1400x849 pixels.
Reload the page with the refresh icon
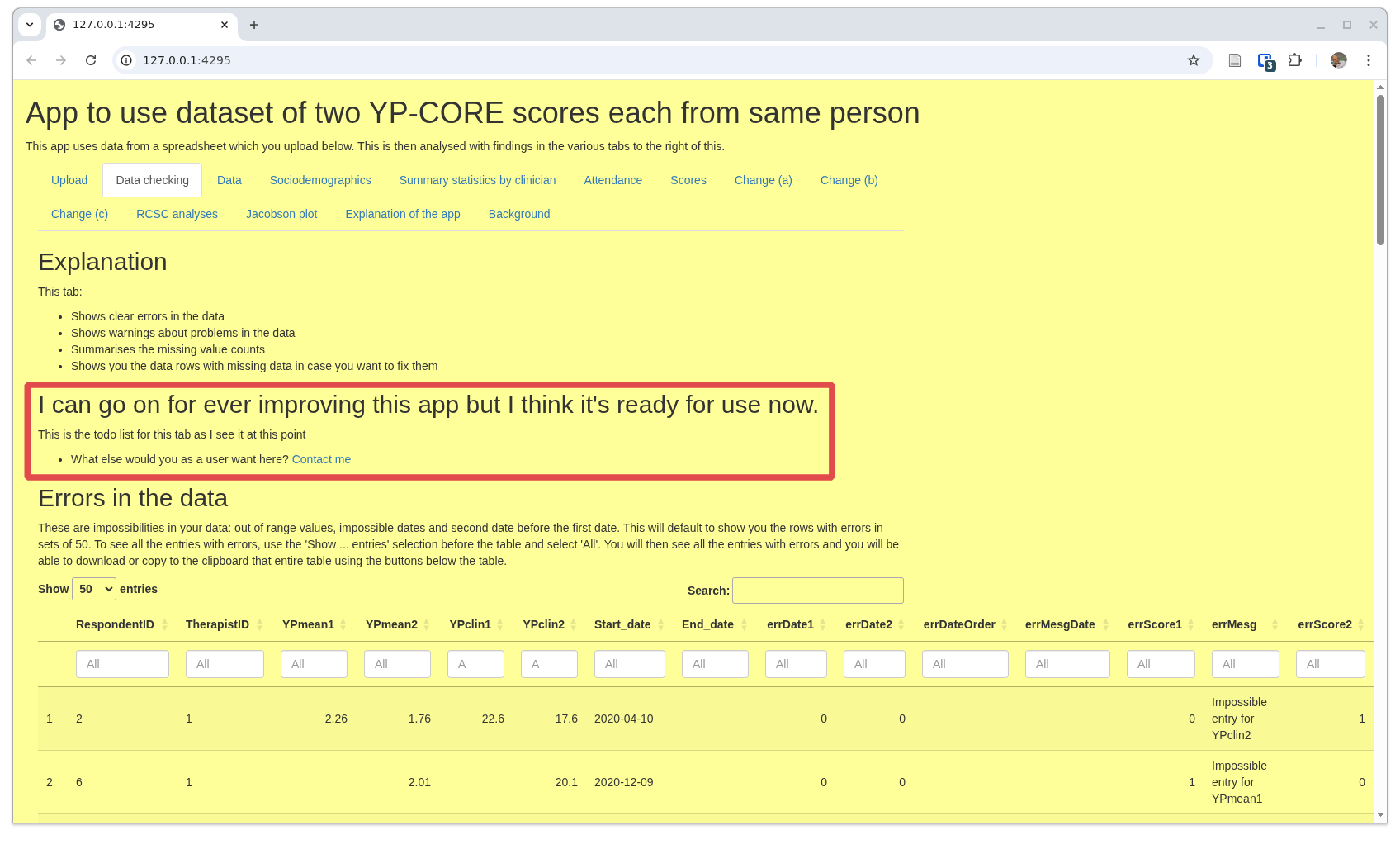[x=91, y=60]
